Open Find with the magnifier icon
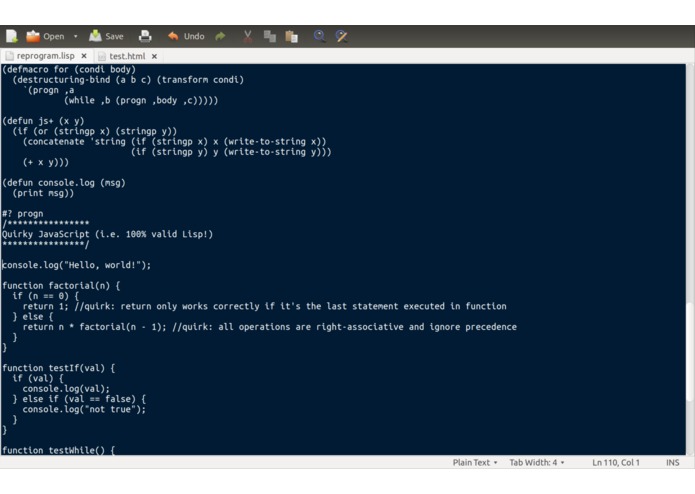The width and height of the screenshot is (695, 494). pyautogui.click(x=319, y=36)
